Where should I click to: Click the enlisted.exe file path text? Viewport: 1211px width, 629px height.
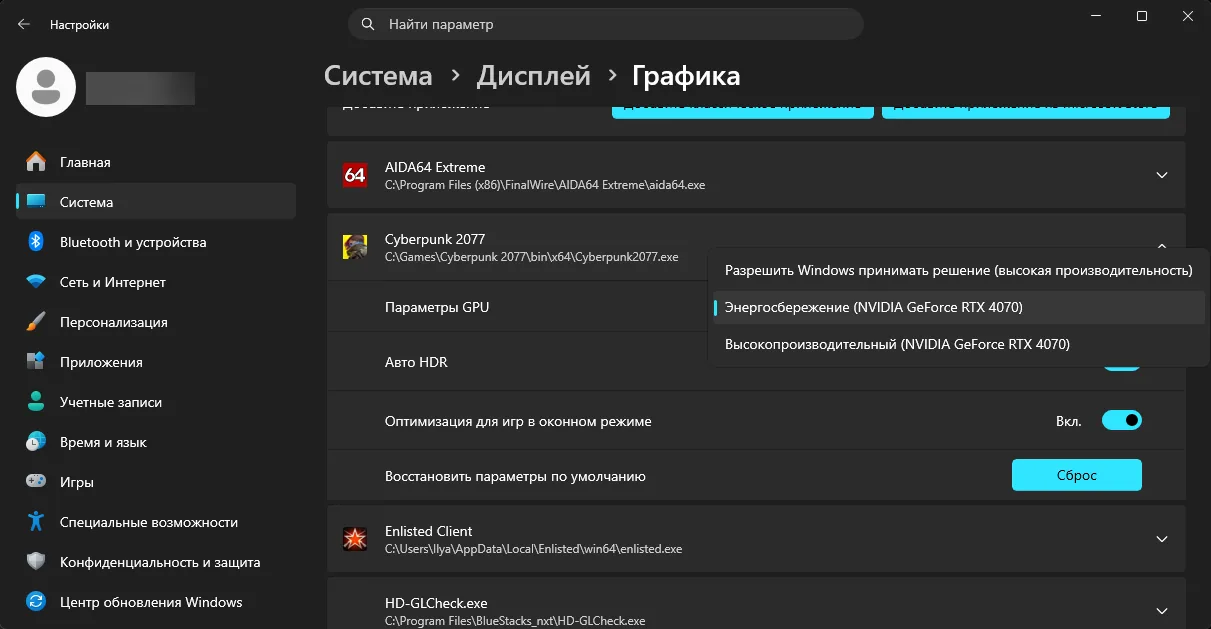(533, 549)
